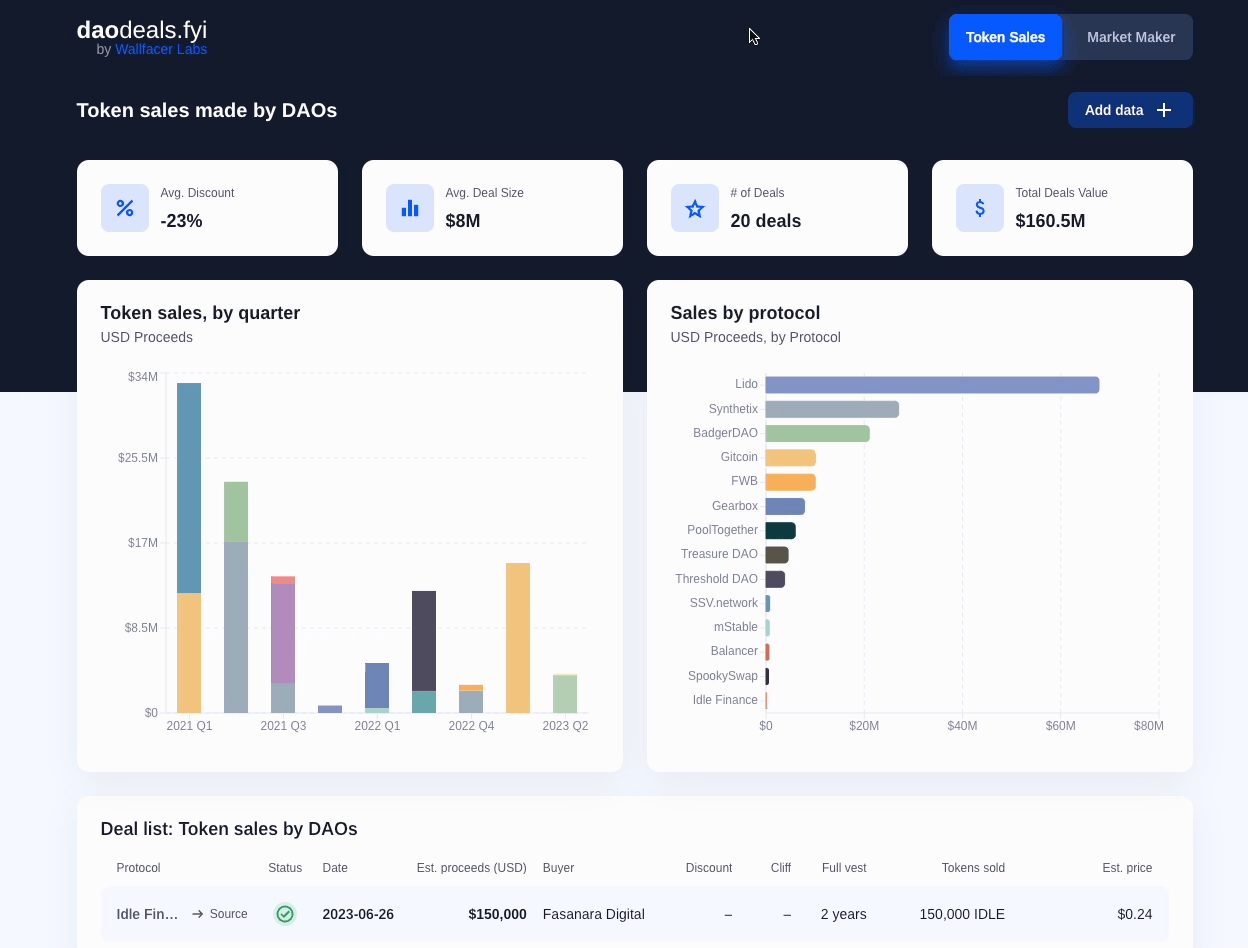
Task: Click the daodeals.fyi logo
Action: tap(142, 31)
